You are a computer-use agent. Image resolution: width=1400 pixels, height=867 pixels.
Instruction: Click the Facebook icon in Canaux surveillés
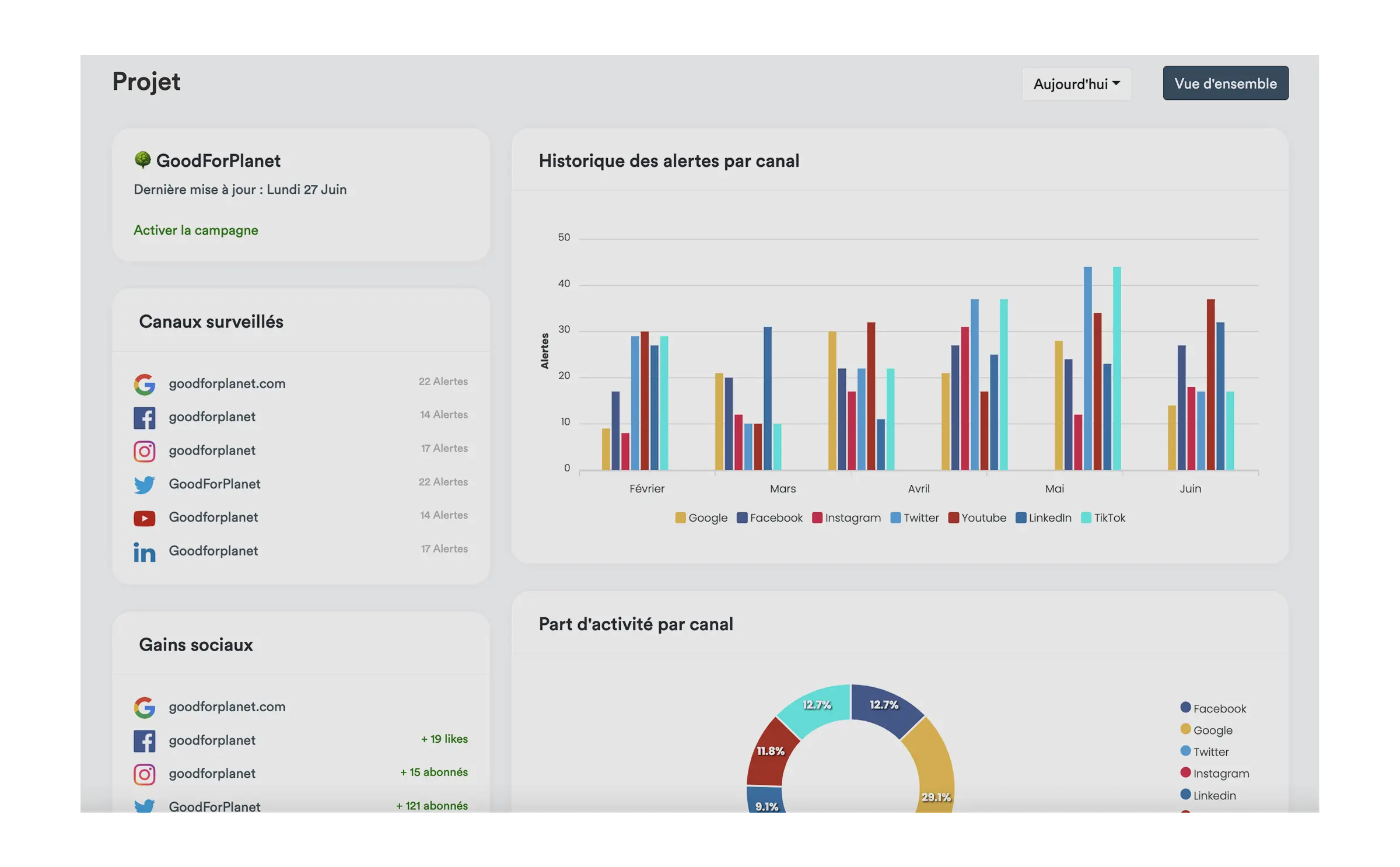[144, 418]
